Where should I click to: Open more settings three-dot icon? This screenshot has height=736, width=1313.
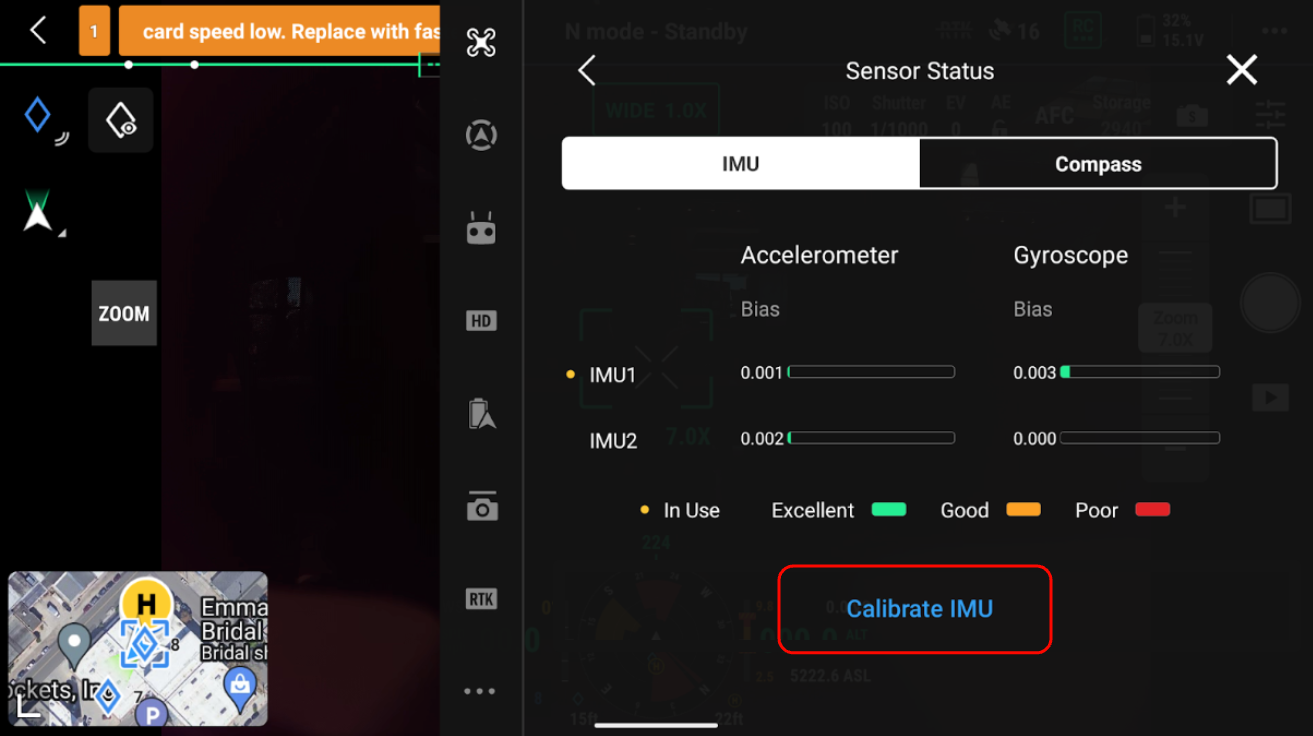pyautogui.click(x=481, y=691)
